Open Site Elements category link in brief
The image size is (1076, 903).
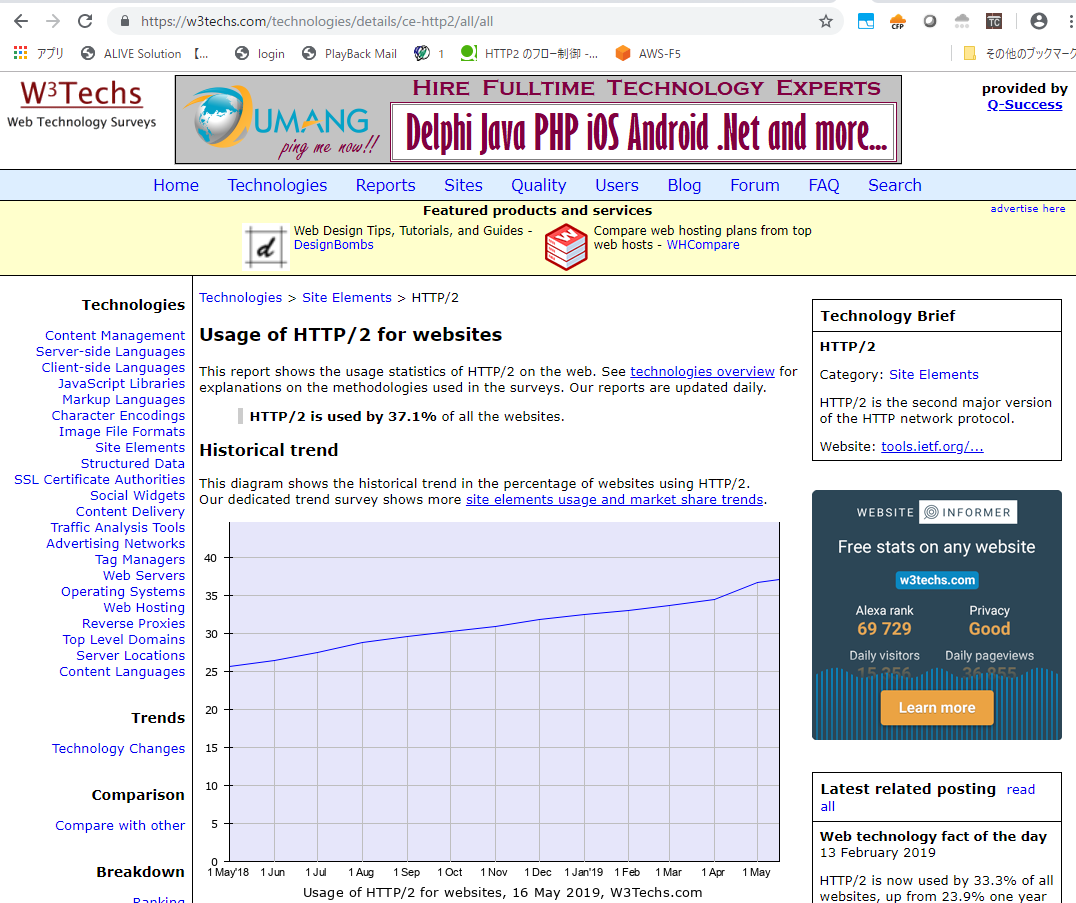tap(933, 375)
